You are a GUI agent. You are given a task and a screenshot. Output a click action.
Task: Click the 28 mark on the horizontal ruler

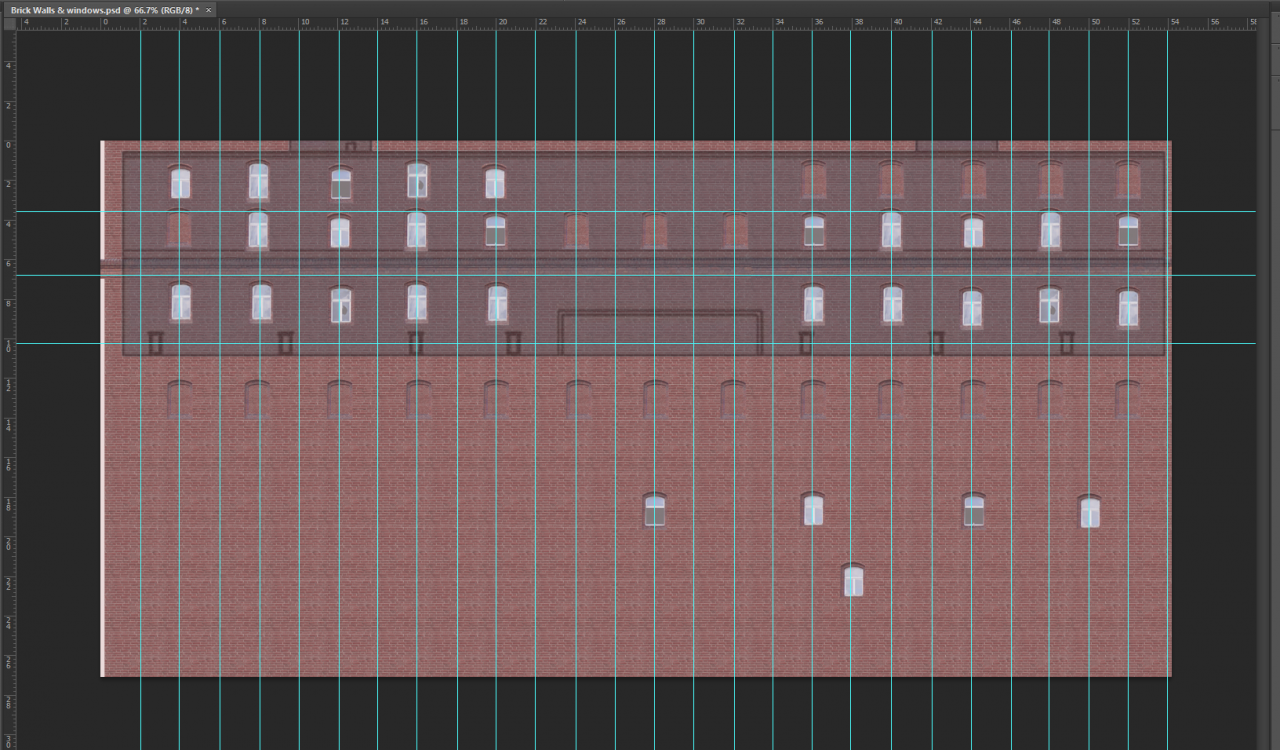[660, 21]
